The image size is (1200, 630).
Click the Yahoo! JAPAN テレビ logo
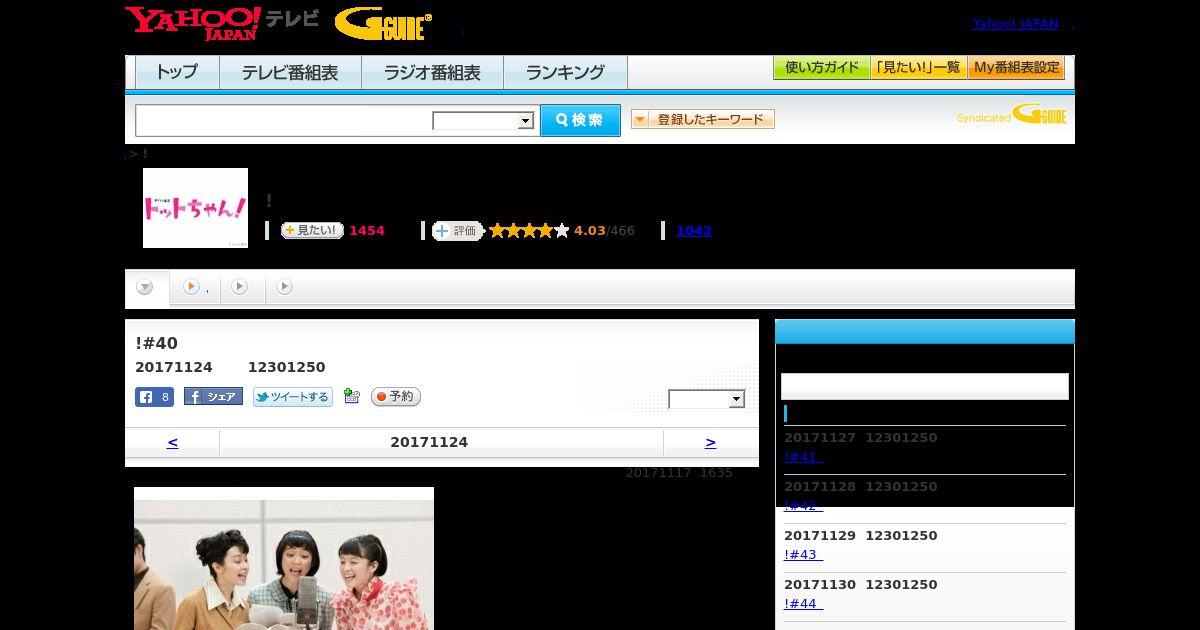[222, 23]
